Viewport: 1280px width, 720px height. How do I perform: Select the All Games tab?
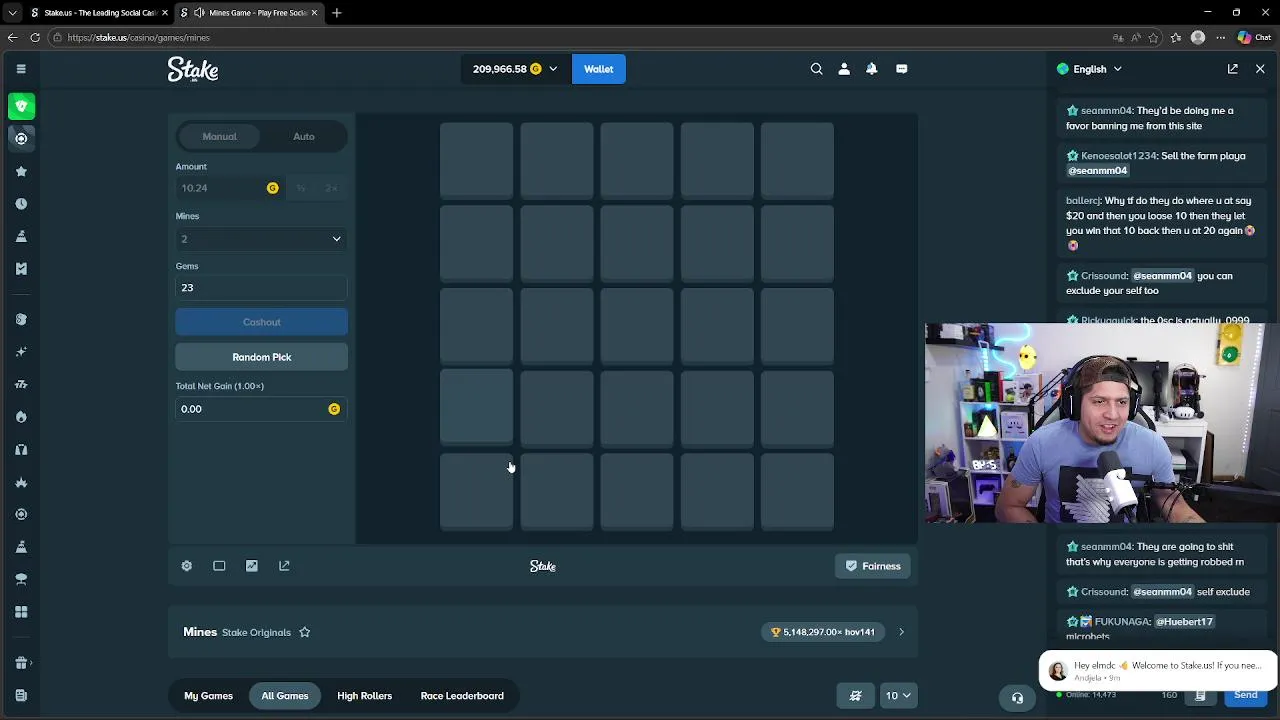click(x=284, y=696)
